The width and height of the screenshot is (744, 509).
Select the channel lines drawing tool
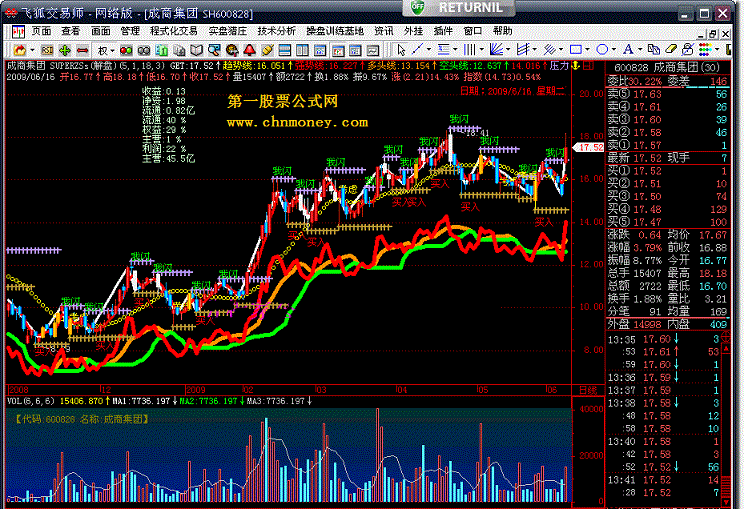tap(523, 49)
